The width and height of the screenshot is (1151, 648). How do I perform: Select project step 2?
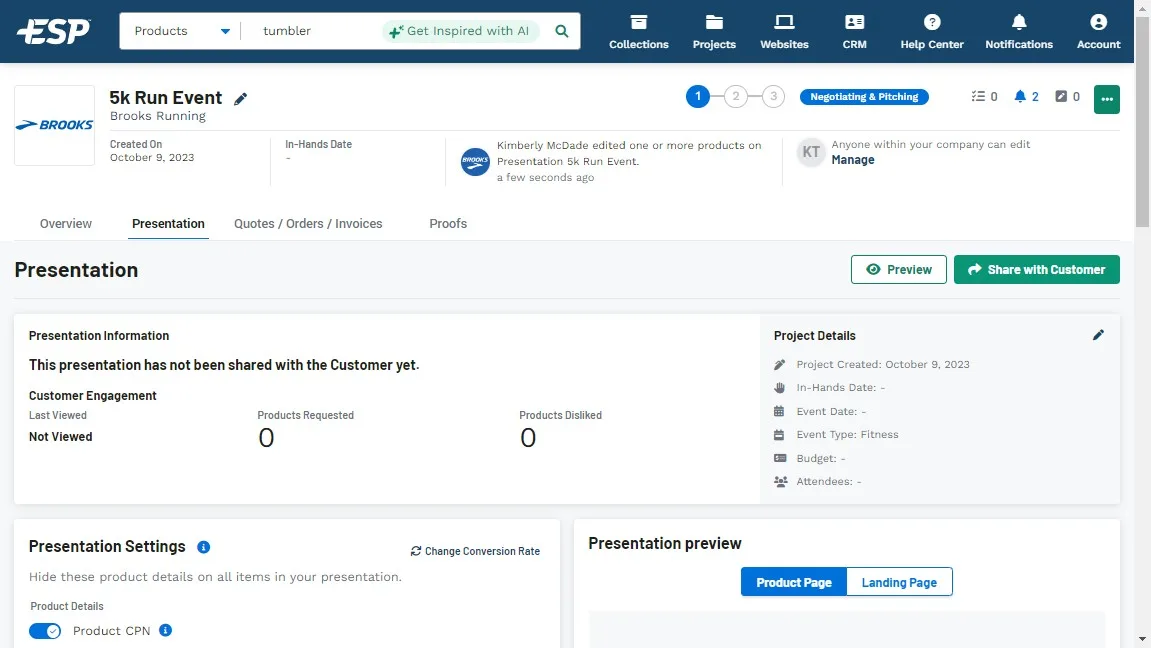(736, 96)
